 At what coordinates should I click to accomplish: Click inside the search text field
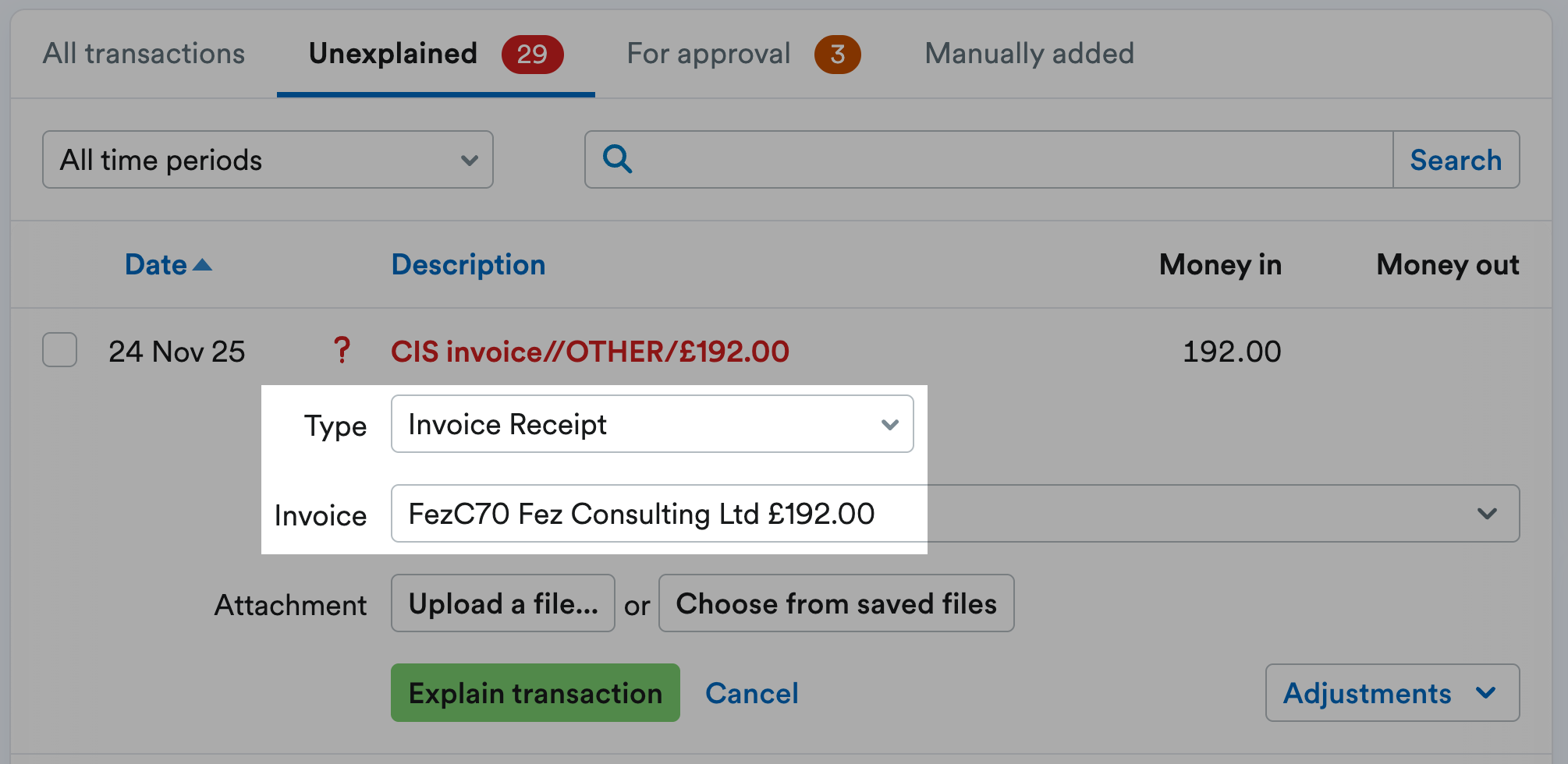tap(936, 159)
